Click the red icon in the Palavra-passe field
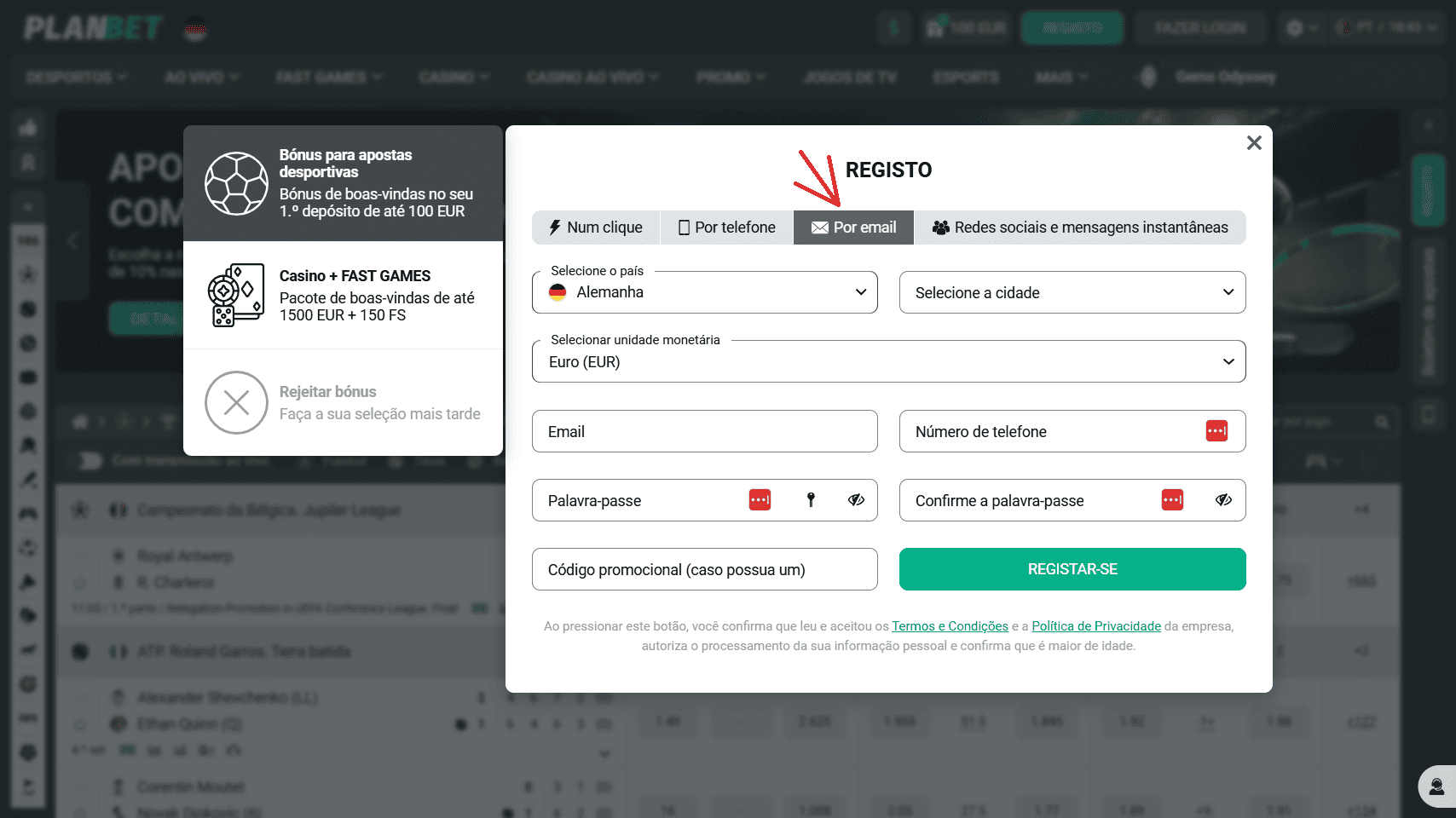The height and width of the screenshot is (818, 1456). [760, 500]
